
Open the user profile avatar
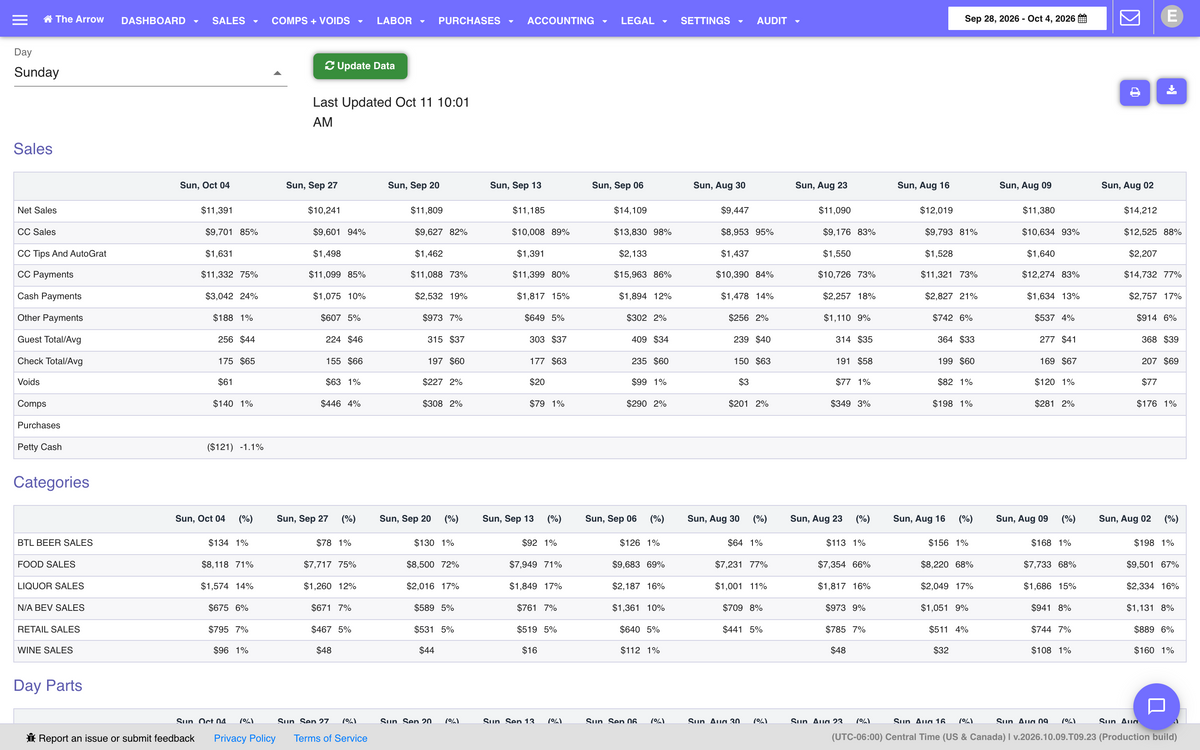[1172, 16]
